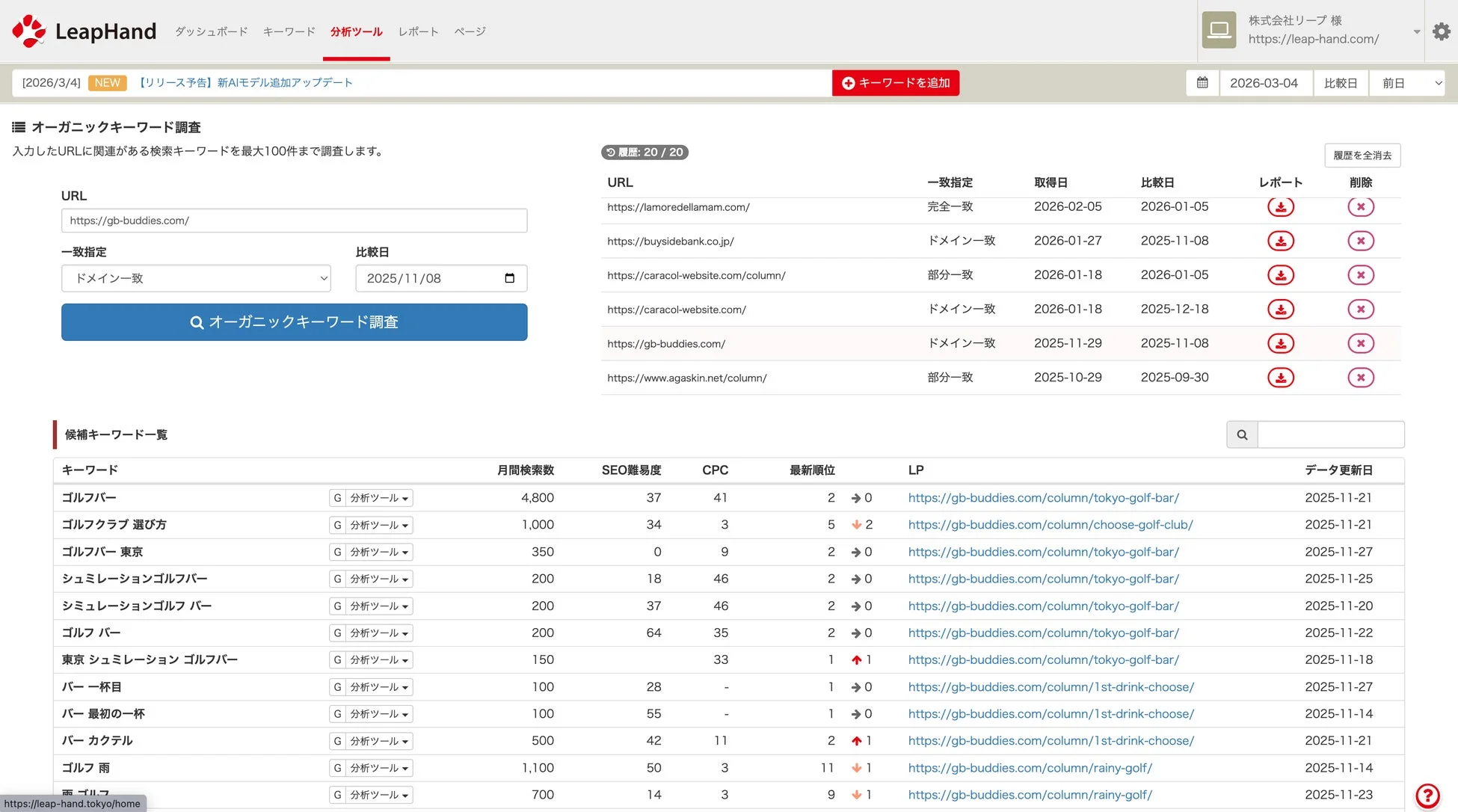Screen dimensions: 1458x812
Task: Run the オーガニックキーワード調査 search button
Action: [294, 322]
